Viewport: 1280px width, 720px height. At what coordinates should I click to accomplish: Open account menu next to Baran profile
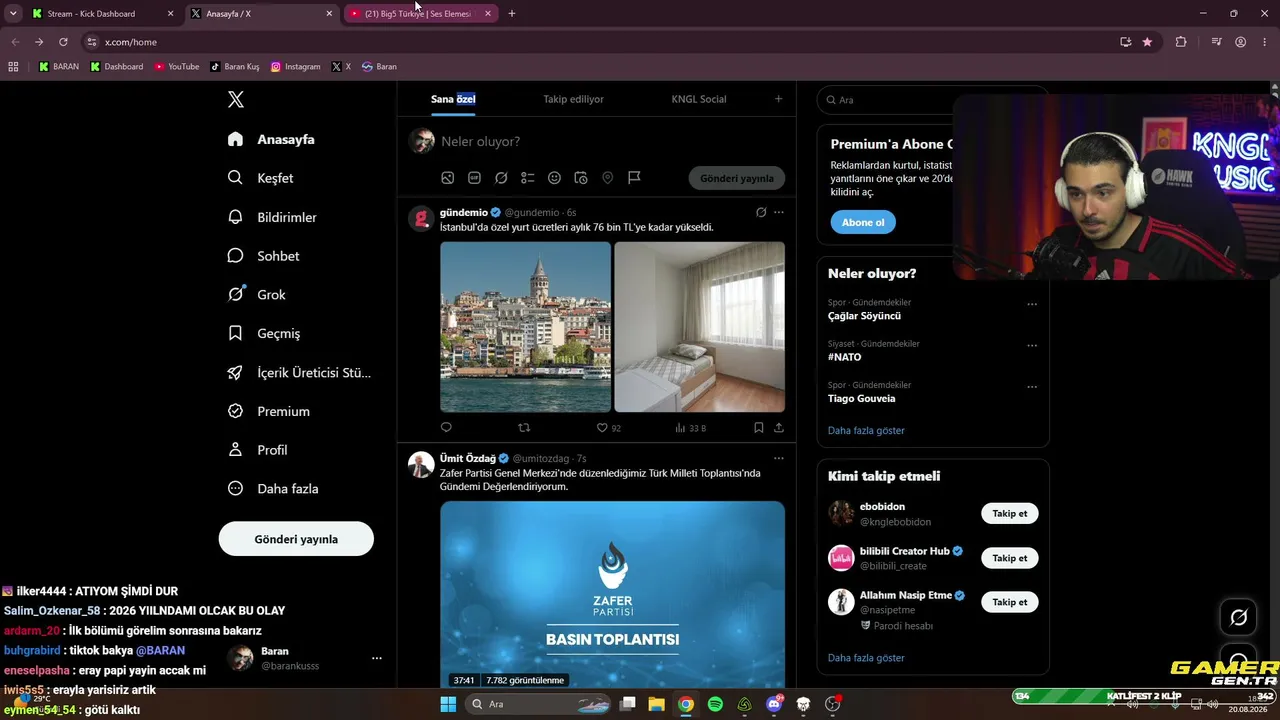pyautogui.click(x=377, y=658)
